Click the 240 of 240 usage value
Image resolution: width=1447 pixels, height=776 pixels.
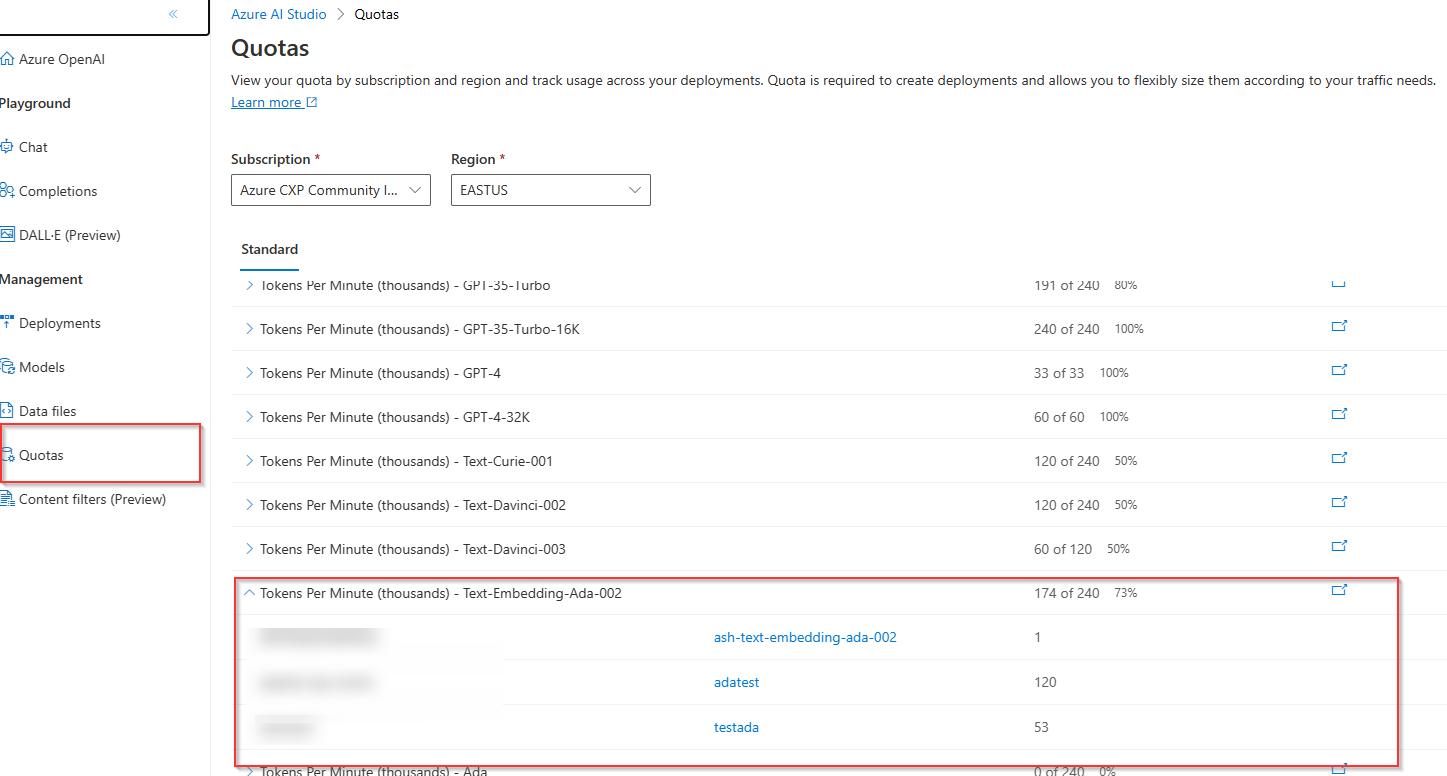point(1067,329)
